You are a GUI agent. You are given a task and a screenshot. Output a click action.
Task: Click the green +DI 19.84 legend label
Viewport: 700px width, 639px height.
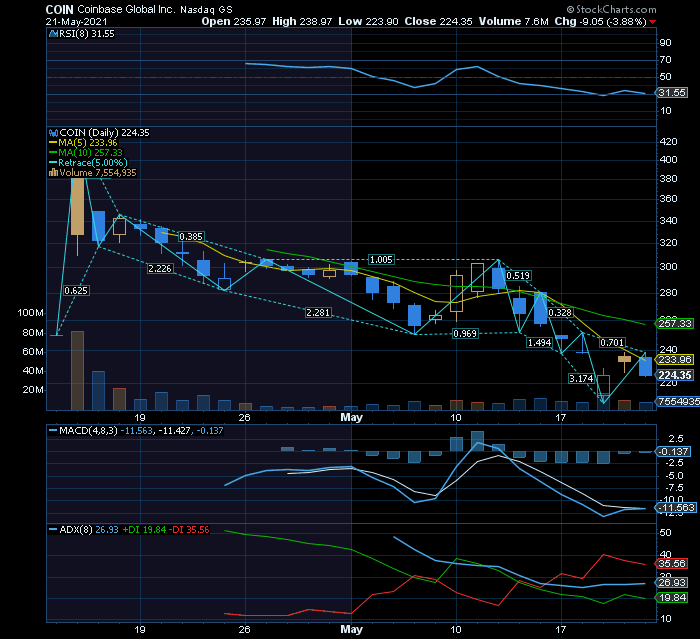144,530
